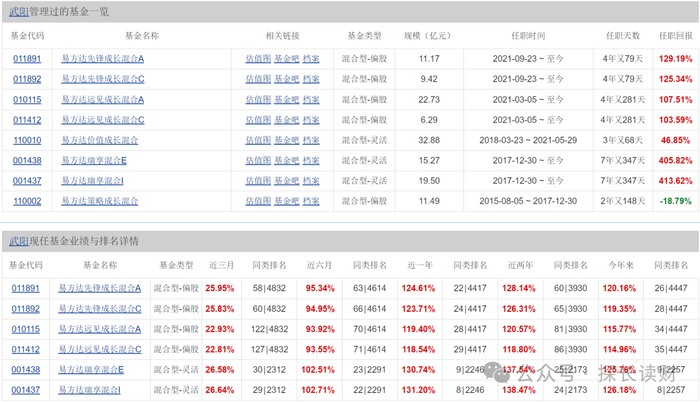Open 易方达先锋成长混合A in the performance table

[100, 288]
